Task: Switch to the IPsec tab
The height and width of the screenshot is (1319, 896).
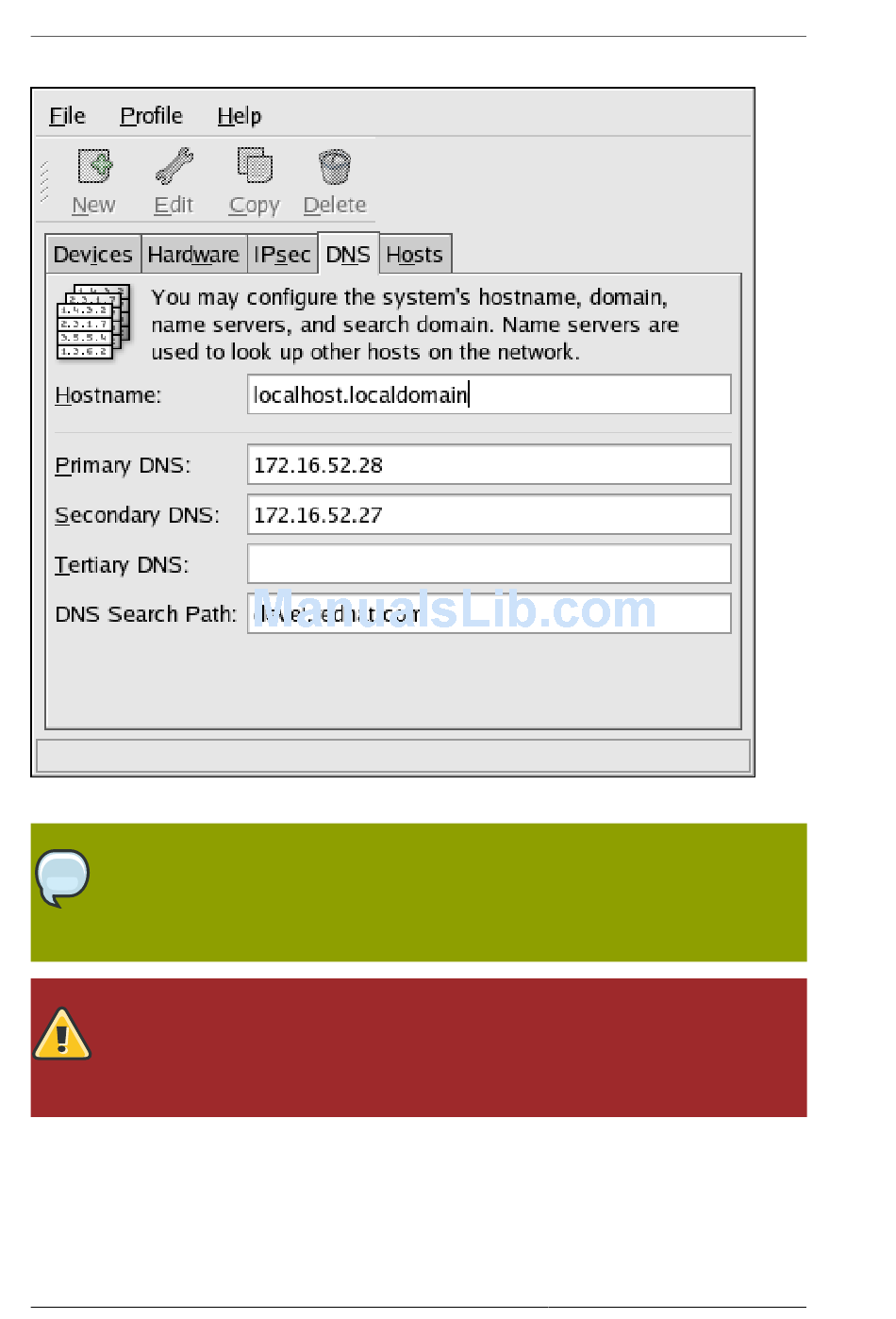Action: [x=282, y=255]
